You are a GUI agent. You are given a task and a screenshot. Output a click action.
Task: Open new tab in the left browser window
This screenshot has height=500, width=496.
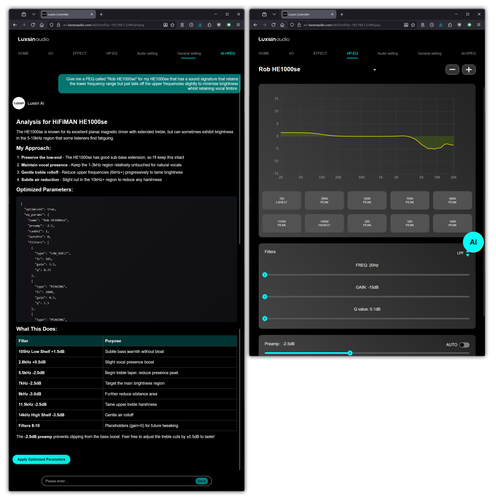coord(101,14)
